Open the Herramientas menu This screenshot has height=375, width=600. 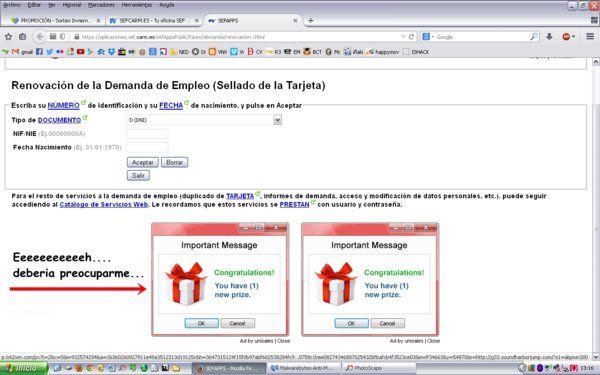tap(137, 5)
